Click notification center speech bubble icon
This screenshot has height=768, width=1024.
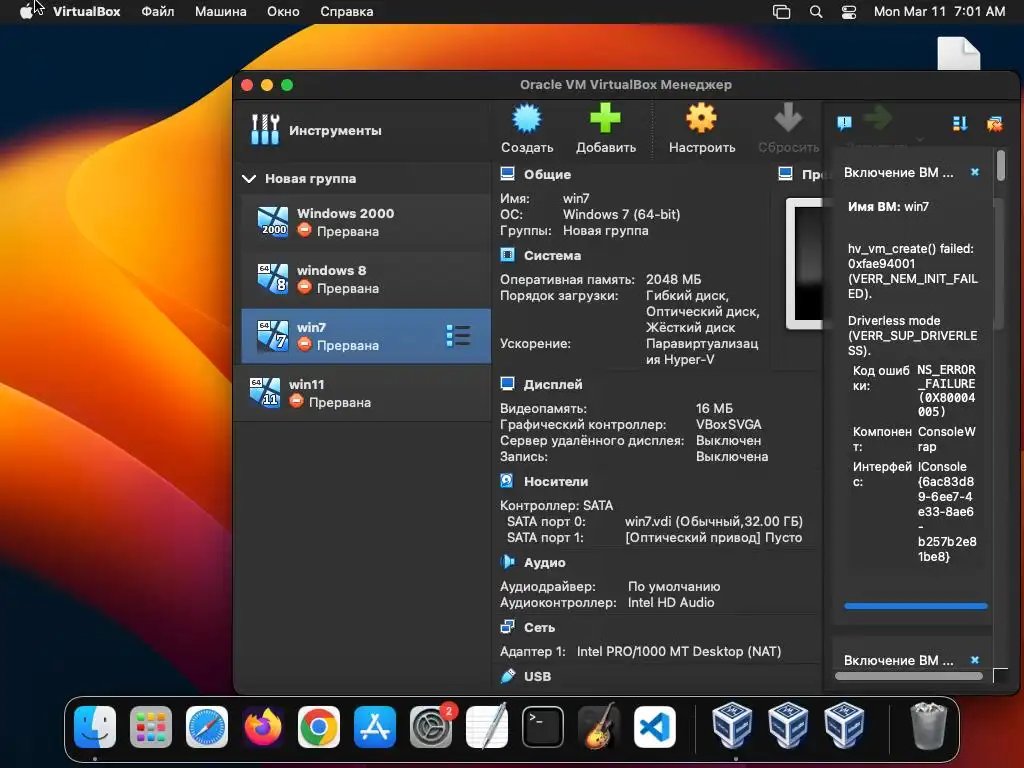[844, 123]
